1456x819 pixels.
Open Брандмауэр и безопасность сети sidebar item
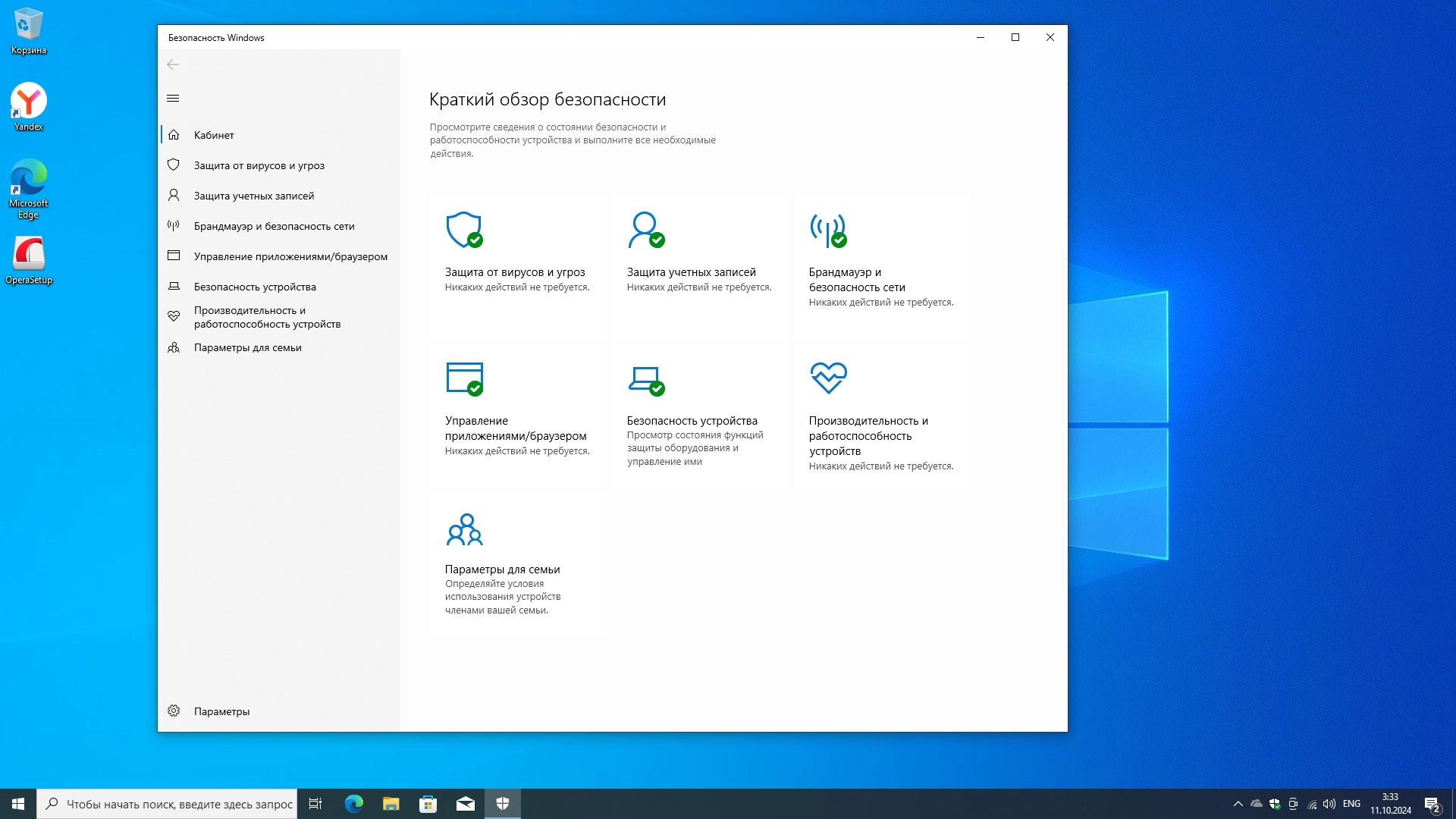pyautogui.click(x=274, y=226)
